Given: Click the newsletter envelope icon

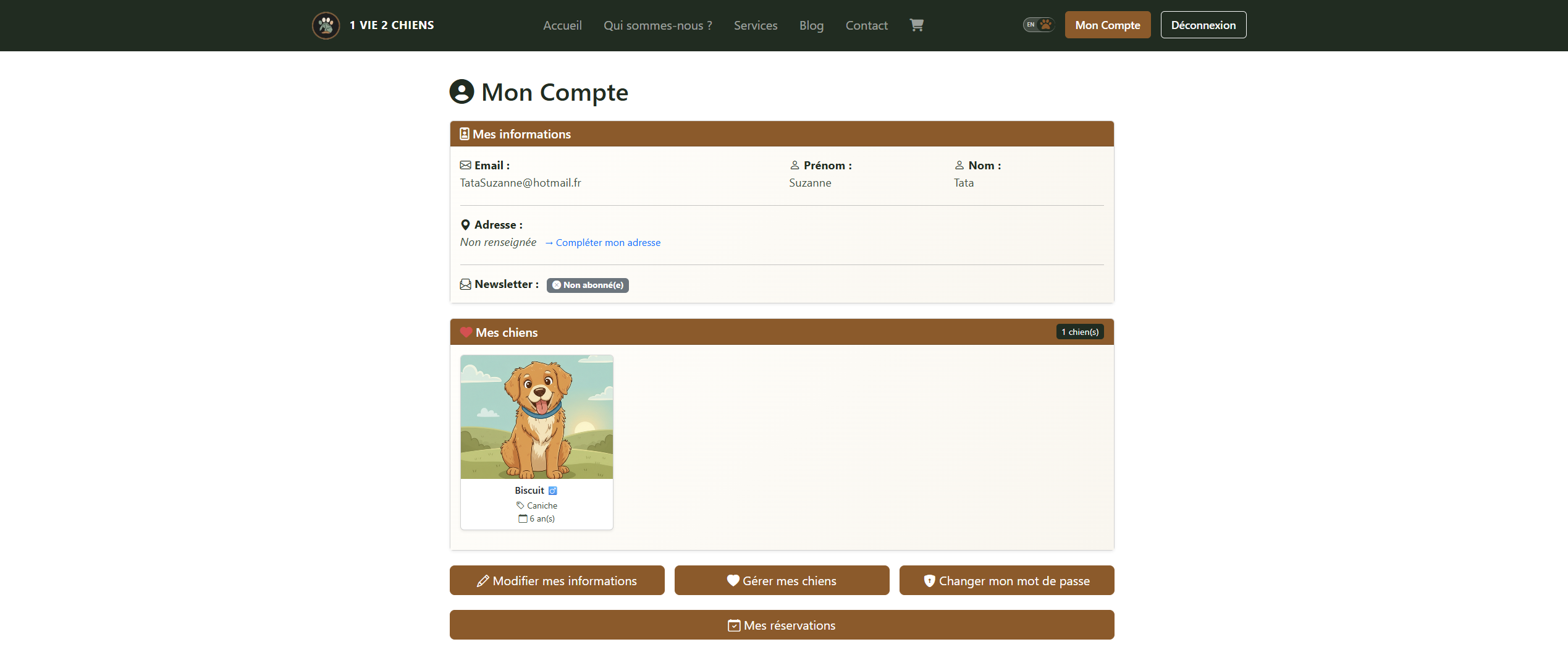Looking at the screenshot, I should [x=465, y=284].
